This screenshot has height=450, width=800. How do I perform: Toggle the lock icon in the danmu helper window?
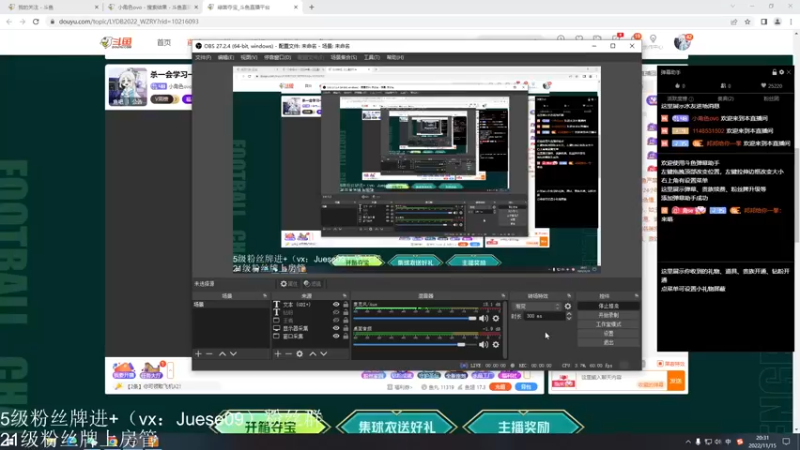tap(774, 72)
